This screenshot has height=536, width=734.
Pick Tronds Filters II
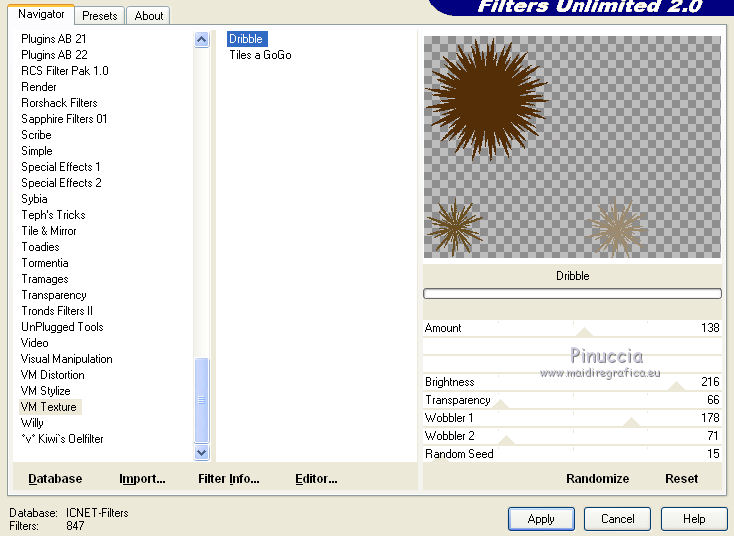pyautogui.click(x=57, y=311)
